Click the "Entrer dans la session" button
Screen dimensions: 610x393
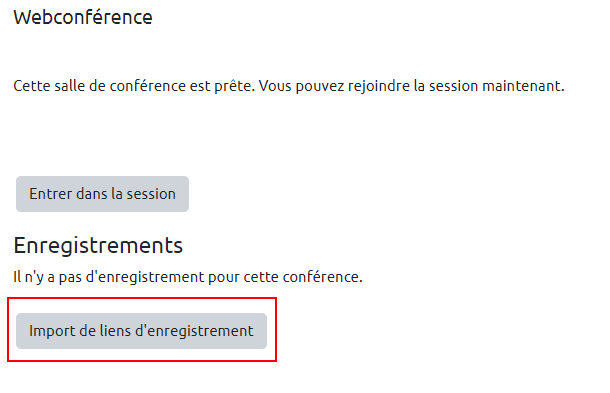[102, 194]
